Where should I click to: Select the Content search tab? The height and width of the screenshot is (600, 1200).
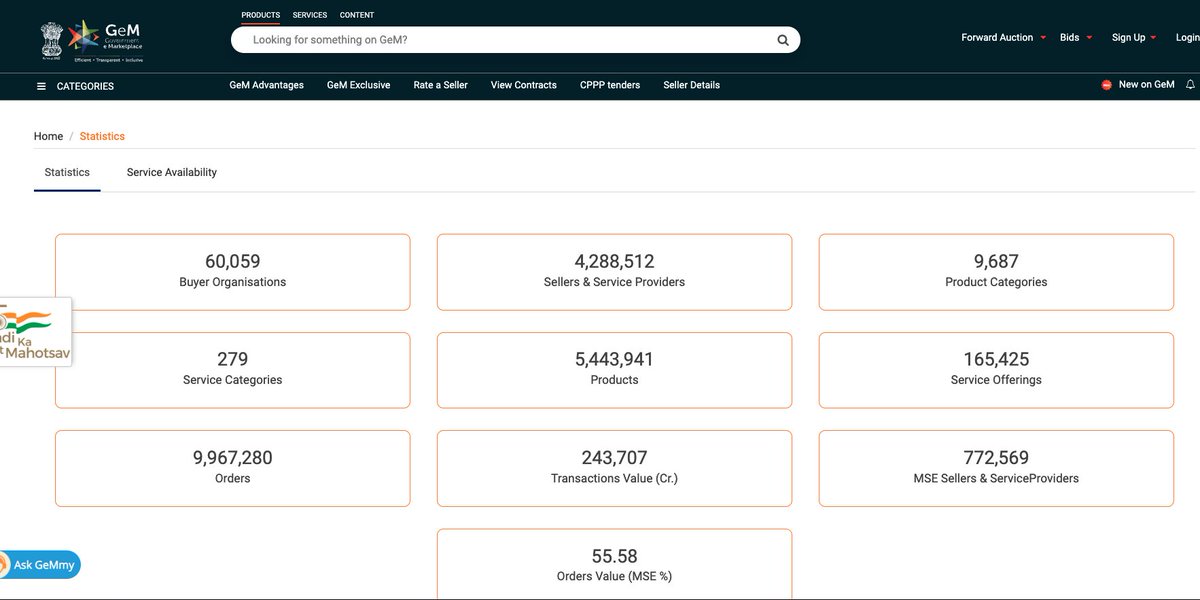[x=357, y=15]
